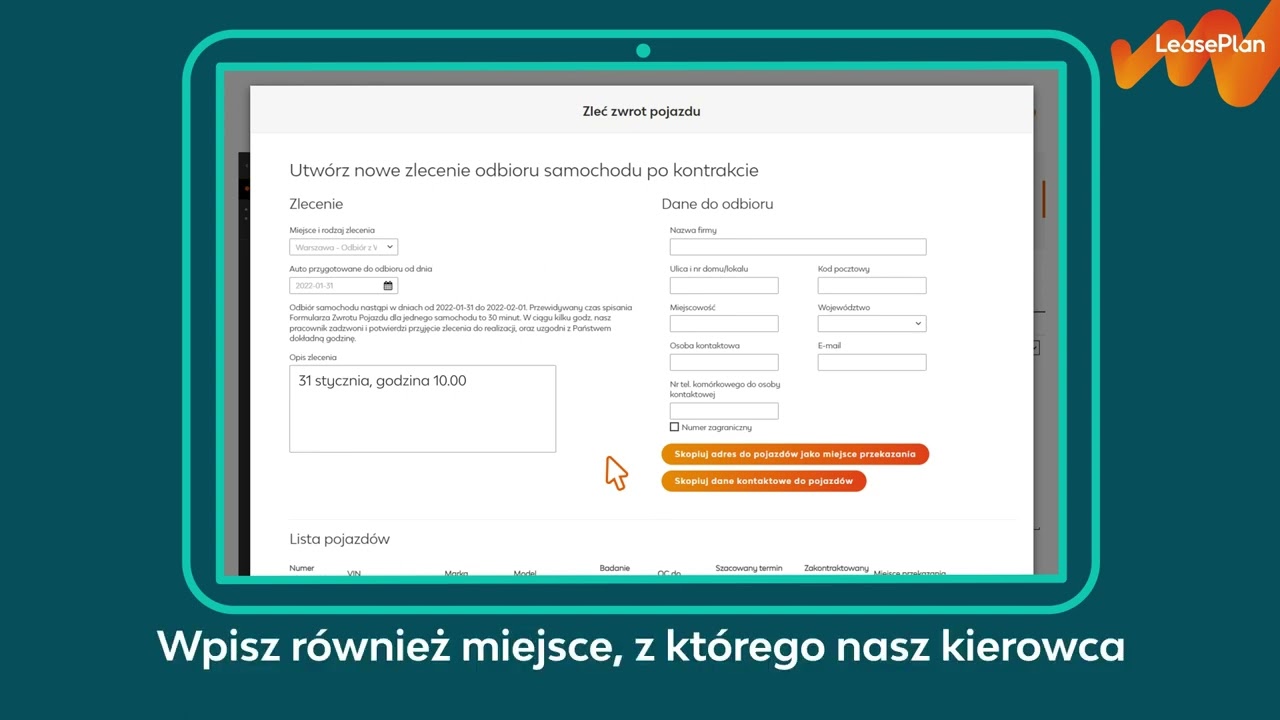Focus the Nazwa firmy input field
This screenshot has width=1280, height=720.
coord(798,247)
